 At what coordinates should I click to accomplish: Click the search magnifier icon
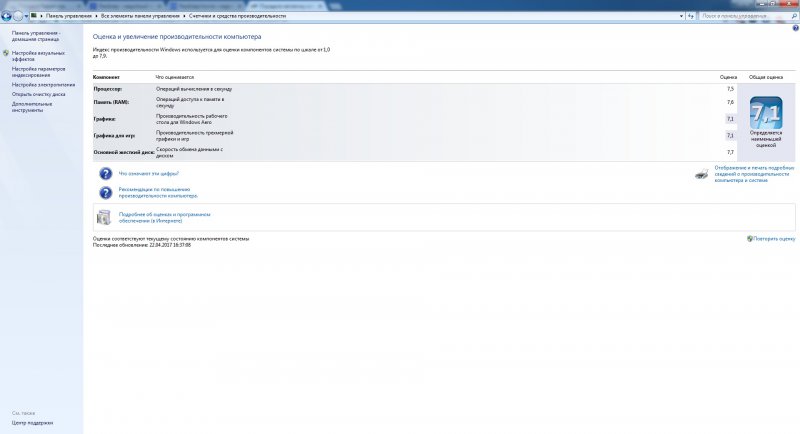click(x=792, y=16)
